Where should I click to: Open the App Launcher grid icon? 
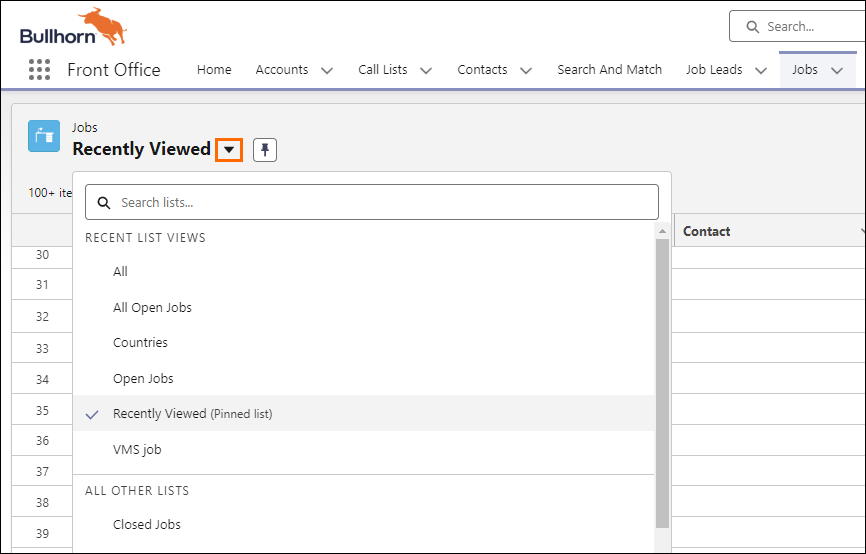(39, 70)
